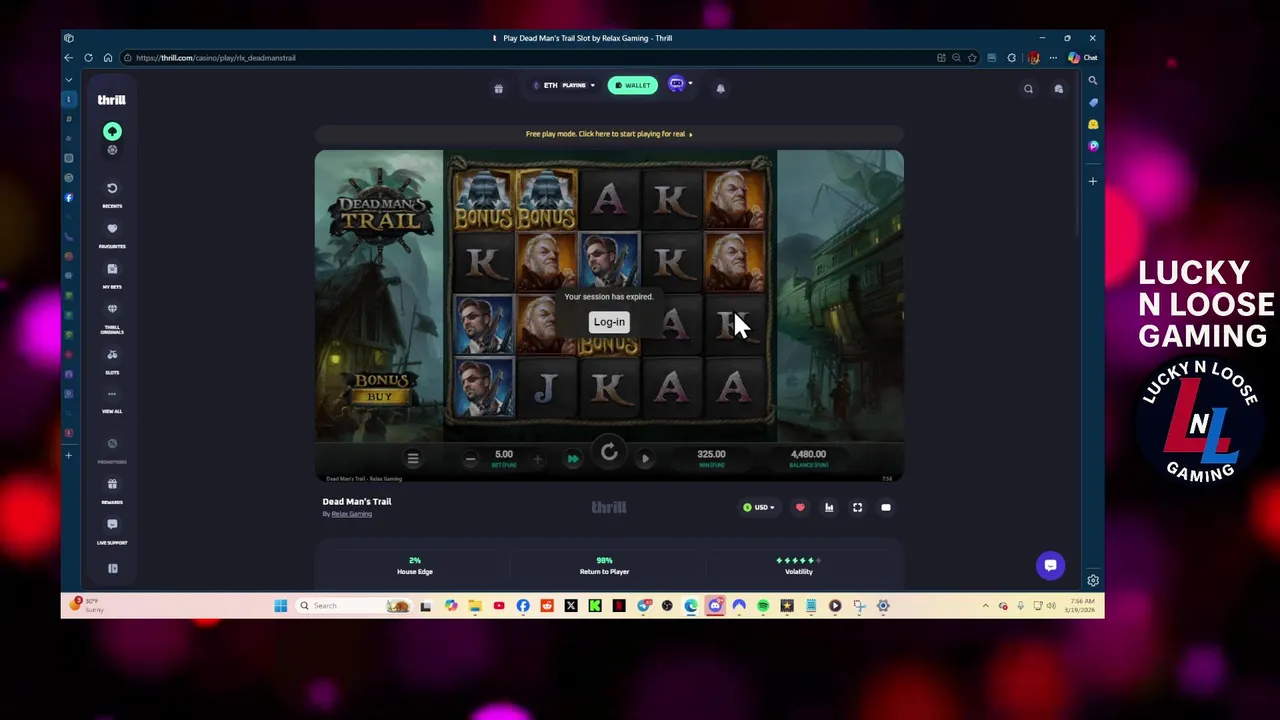Viewport: 1280px width, 720px height.
Task: Toggle the turbo fast-forward spin mode
Action: point(573,459)
